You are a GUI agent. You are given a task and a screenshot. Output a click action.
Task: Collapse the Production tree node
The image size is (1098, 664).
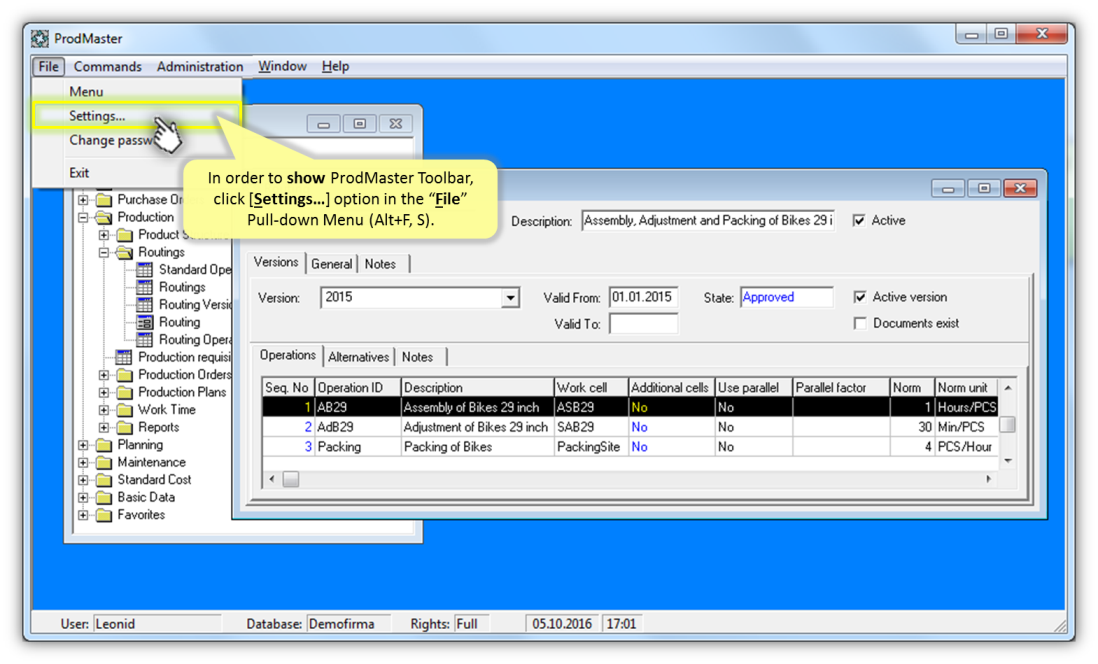pyautogui.click(x=83, y=217)
